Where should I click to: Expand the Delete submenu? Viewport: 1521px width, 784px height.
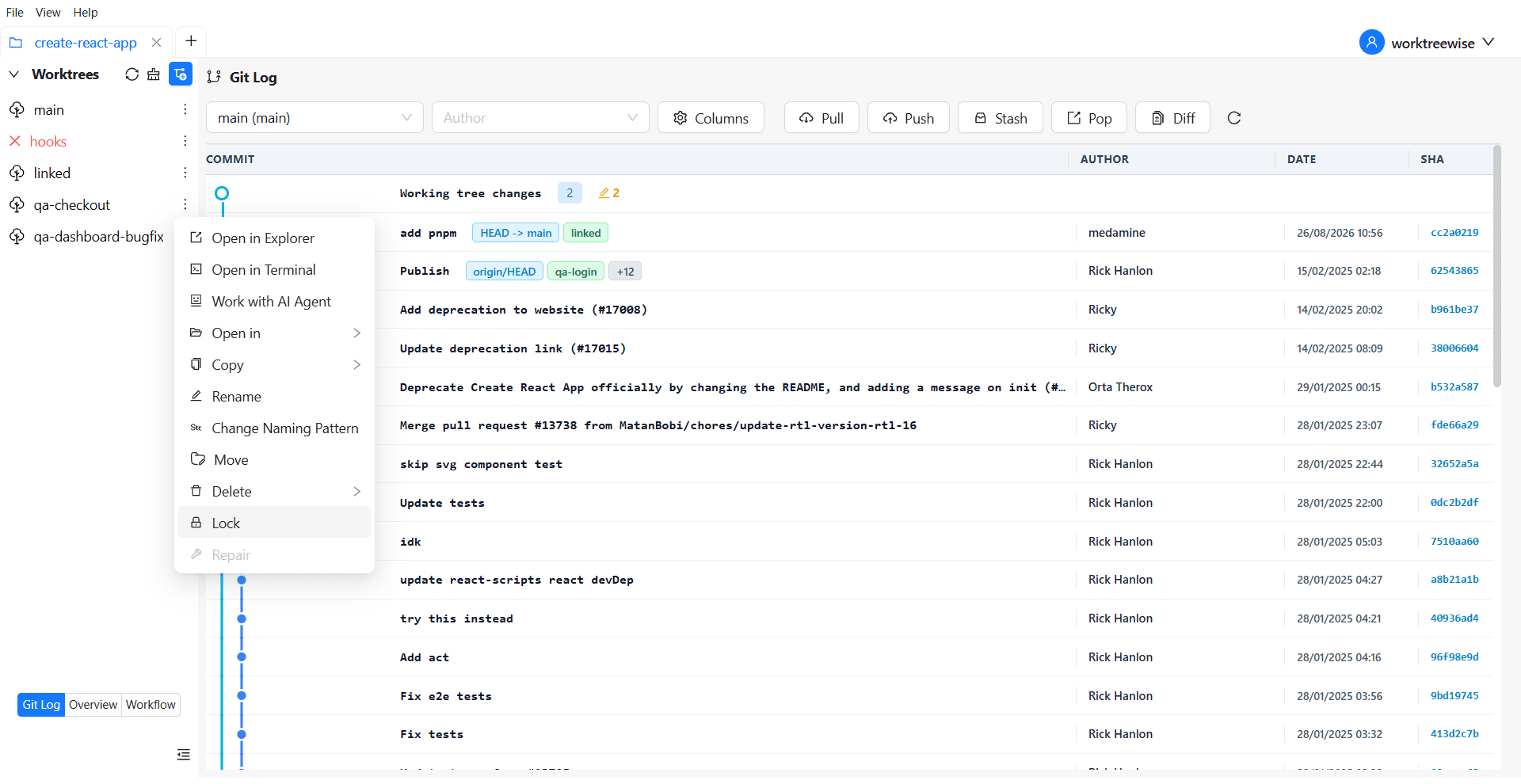click(x=275, y=492)
